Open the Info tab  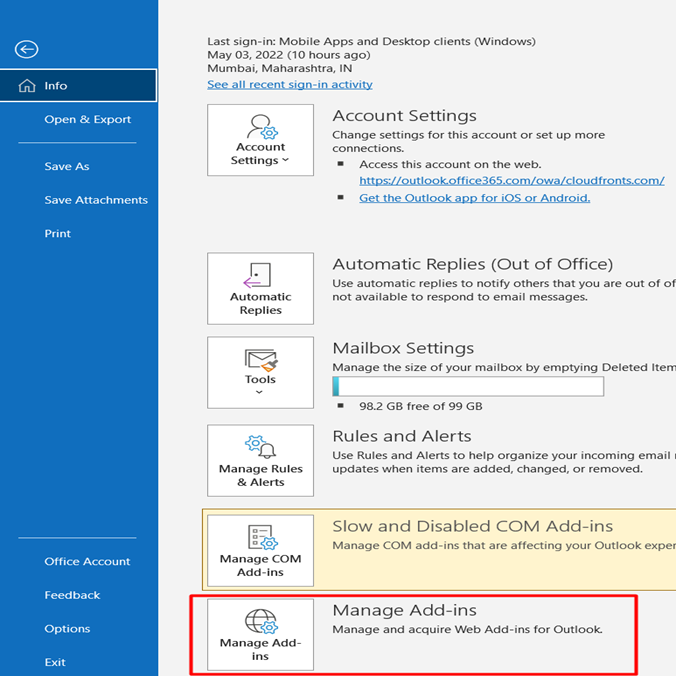(78, 85)
